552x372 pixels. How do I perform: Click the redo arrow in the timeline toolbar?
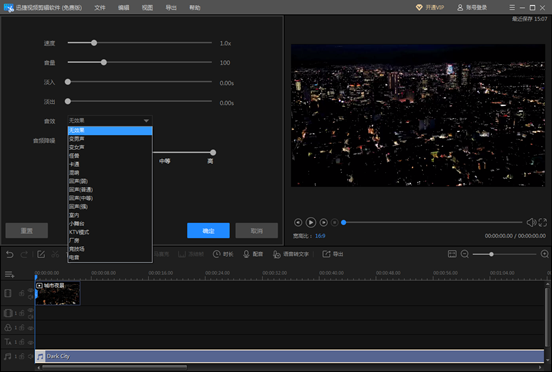pyautogui.click(x=24, y=254)
